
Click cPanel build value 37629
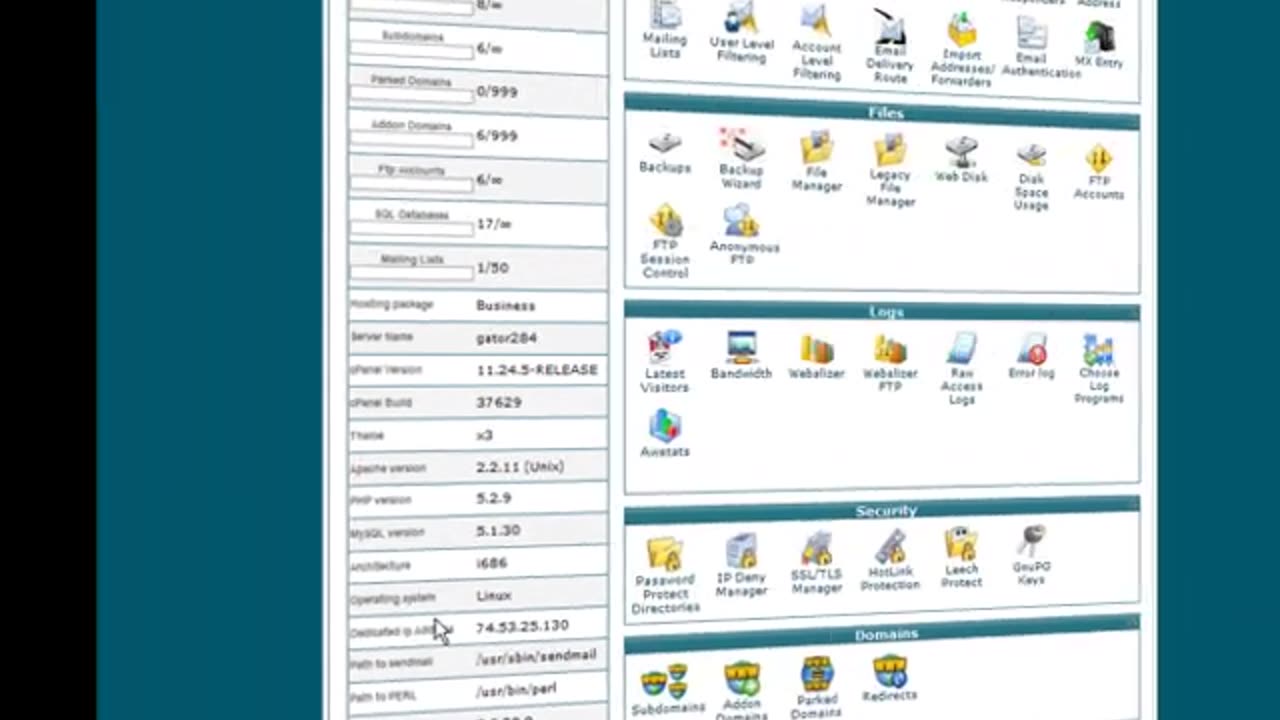coord(498,402)
